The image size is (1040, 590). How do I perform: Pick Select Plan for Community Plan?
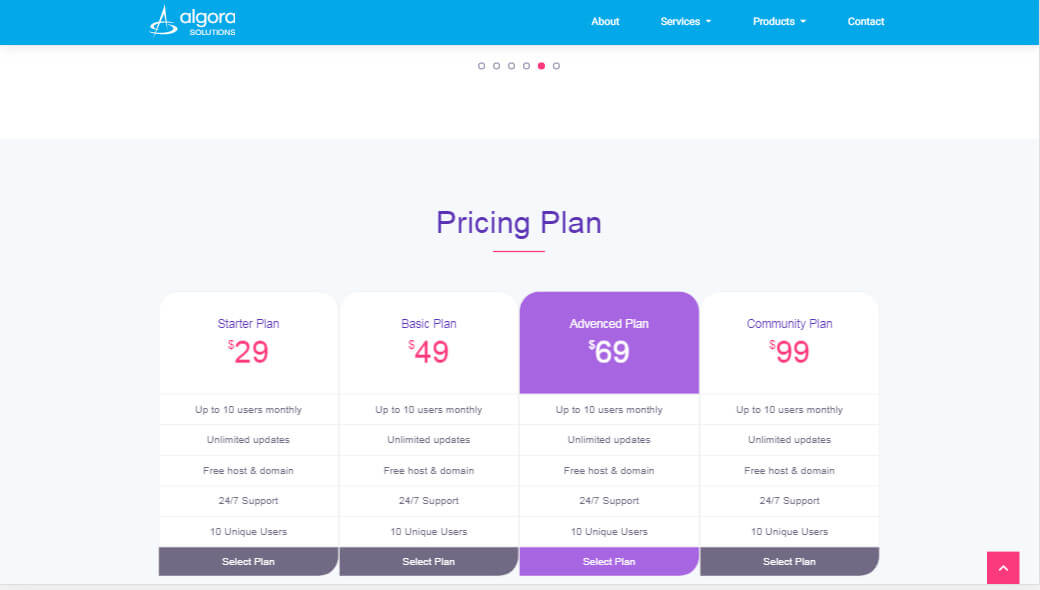789,562
